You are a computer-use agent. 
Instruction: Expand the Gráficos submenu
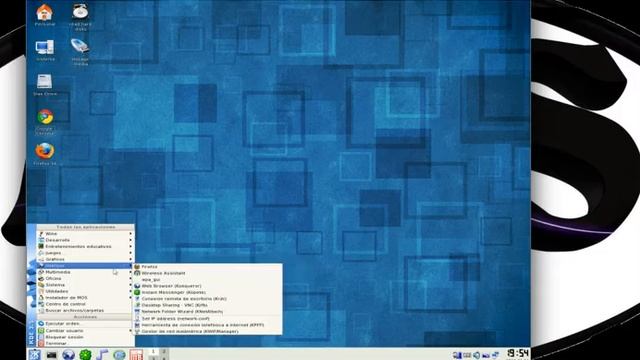tap(85, 259)
